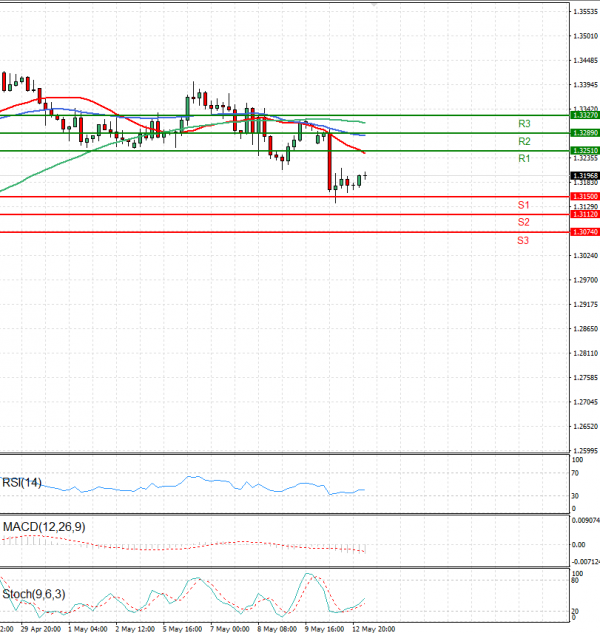The image size is (600, 633).
Task: Click price axis value 1.27585
Action: coord(586,377)
